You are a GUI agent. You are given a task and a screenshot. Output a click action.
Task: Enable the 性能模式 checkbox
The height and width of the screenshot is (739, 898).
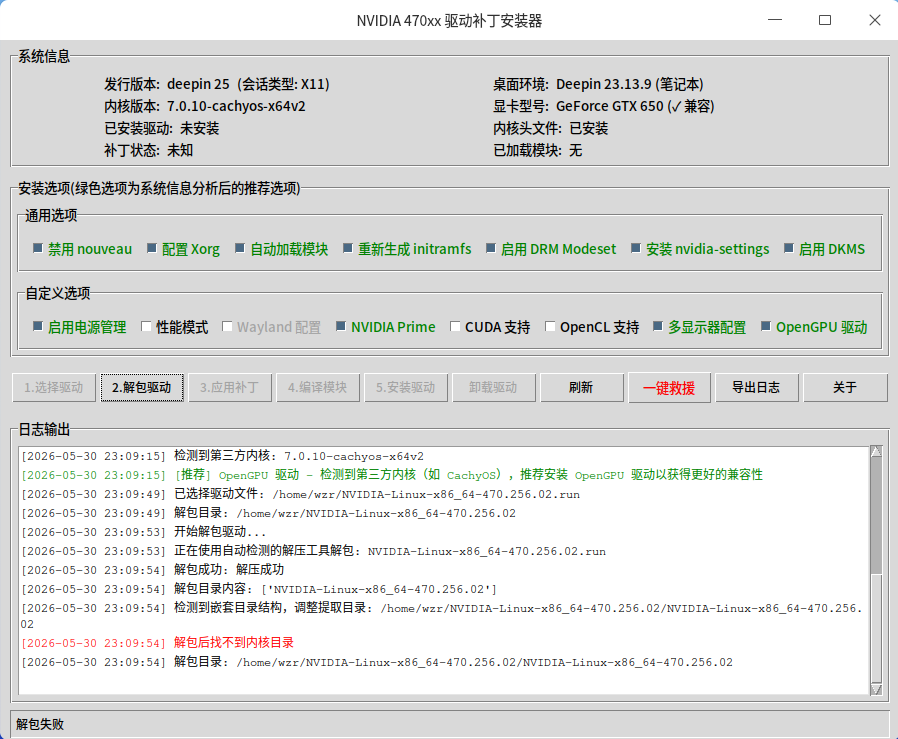point(146,327)
